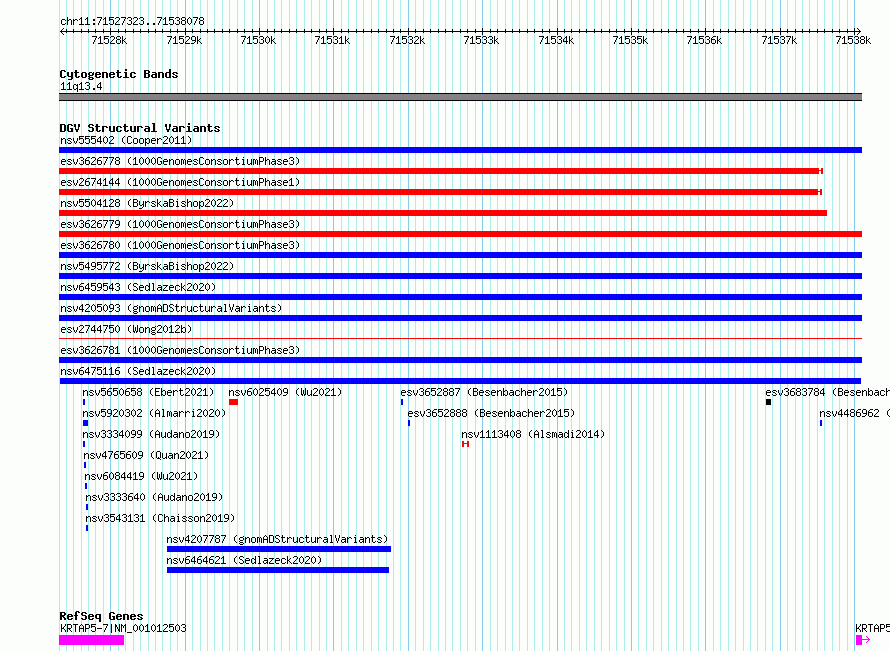Click the DGV Structural Variants track title

(140, 128)
